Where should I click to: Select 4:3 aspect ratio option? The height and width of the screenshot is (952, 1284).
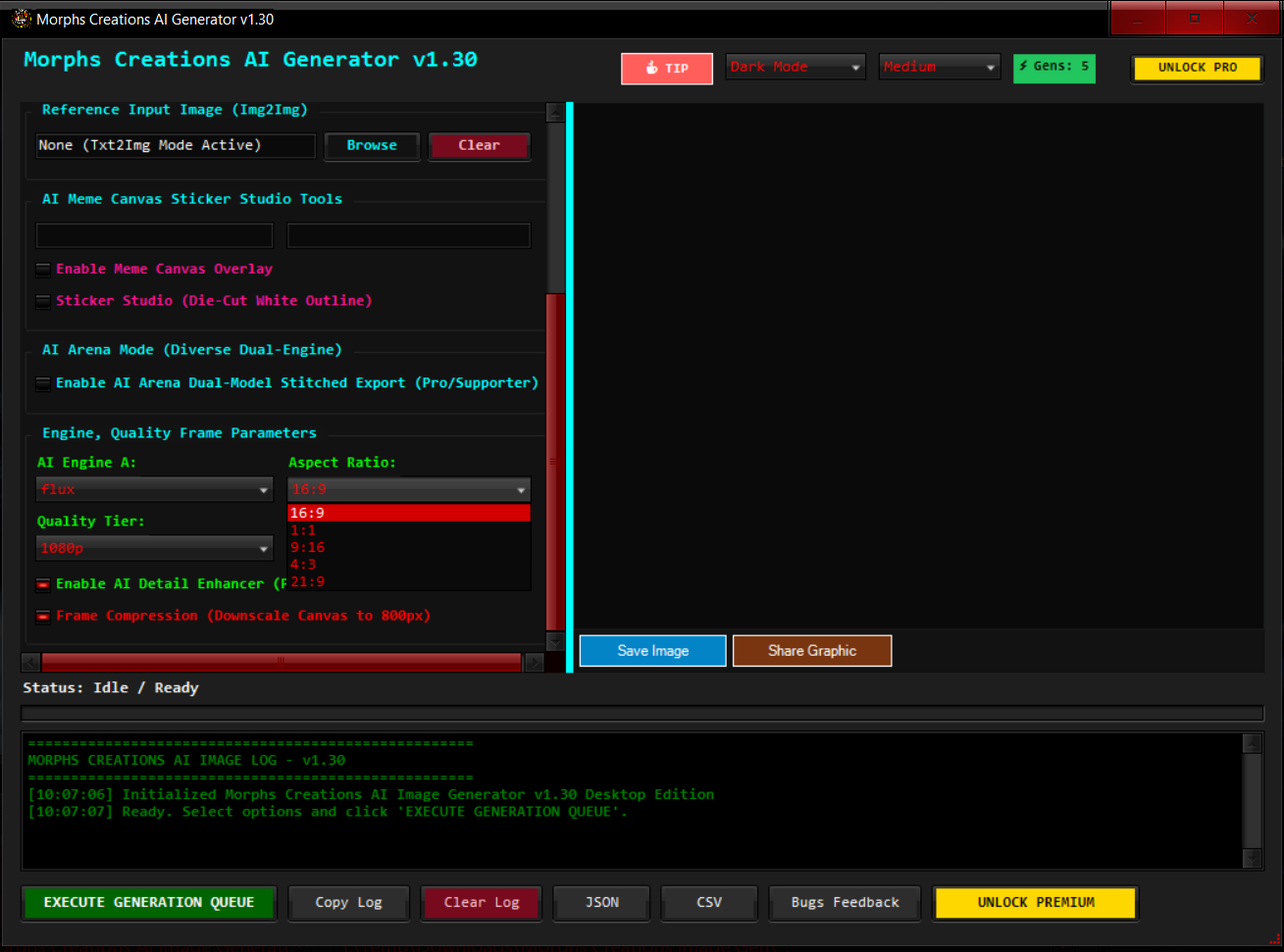click(x=409, y=565)
